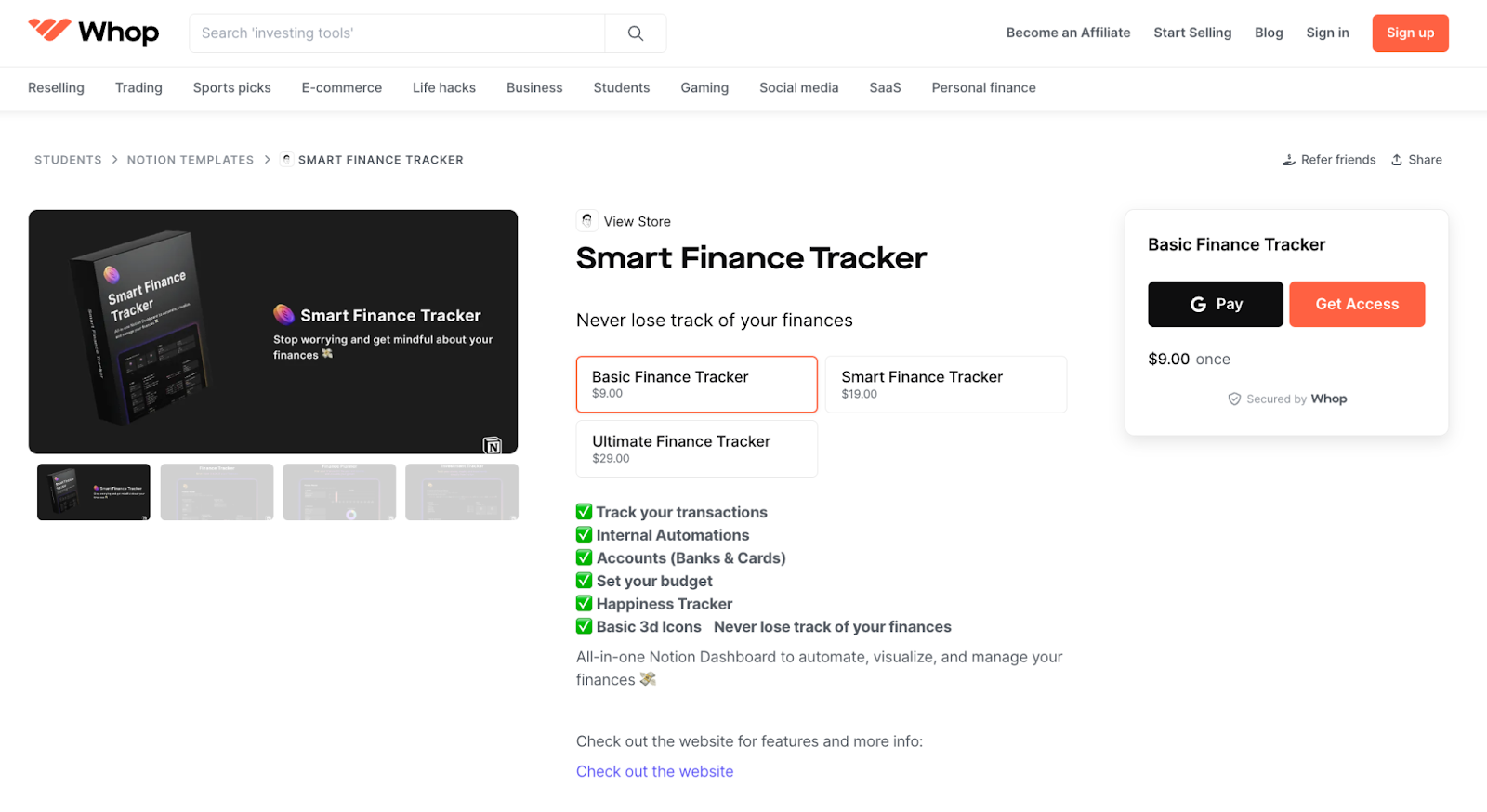This screenshot has width=1487, height=812.
Task: Click the search magnifier icon
Action: pyautogui.click(x=636, y=33)
